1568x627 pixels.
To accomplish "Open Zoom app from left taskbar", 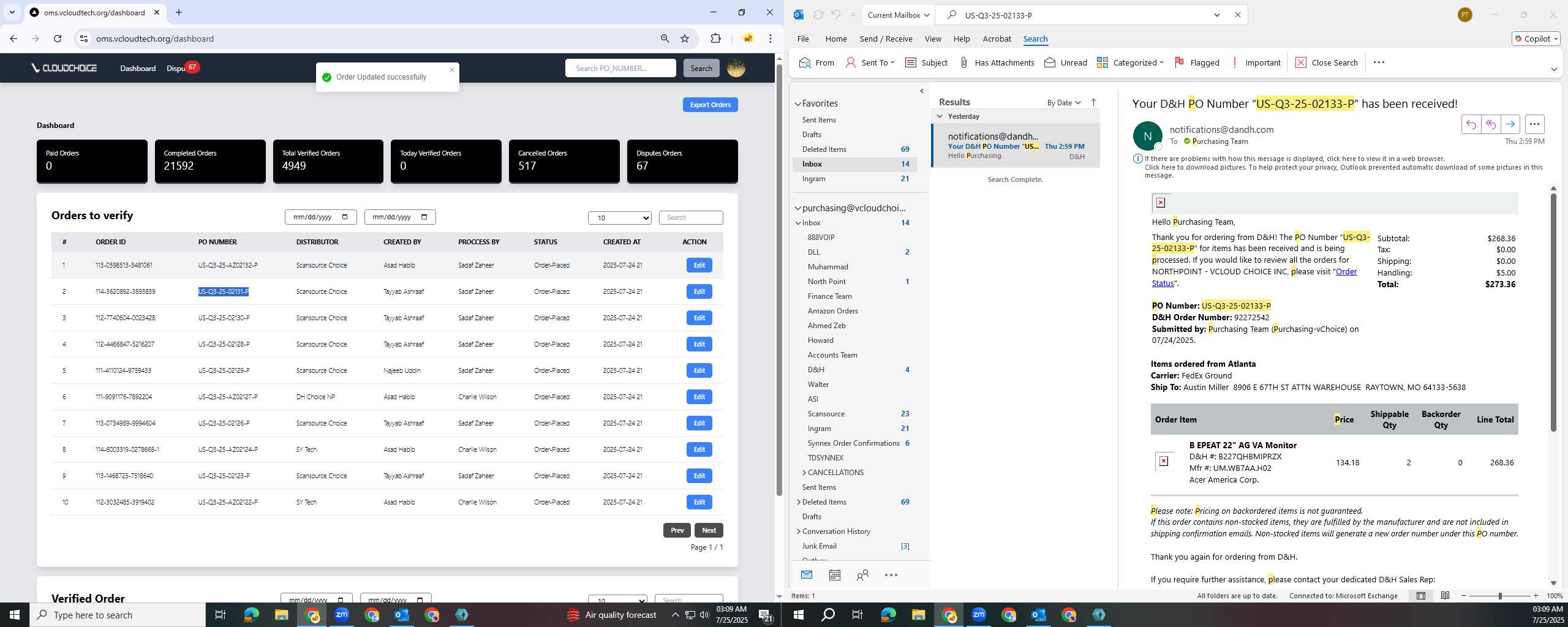I will click(x=342, y=615).
